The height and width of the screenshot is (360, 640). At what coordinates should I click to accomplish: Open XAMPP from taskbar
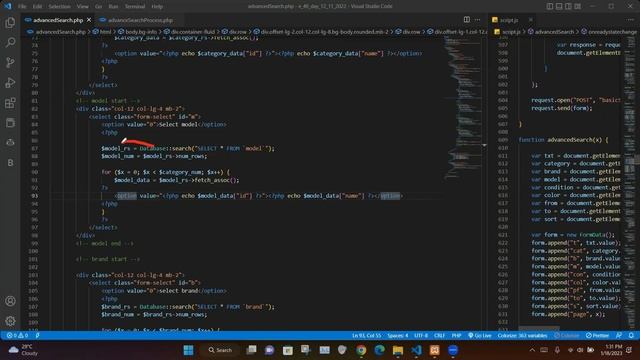pyautogui.click(x=435, y=350)
